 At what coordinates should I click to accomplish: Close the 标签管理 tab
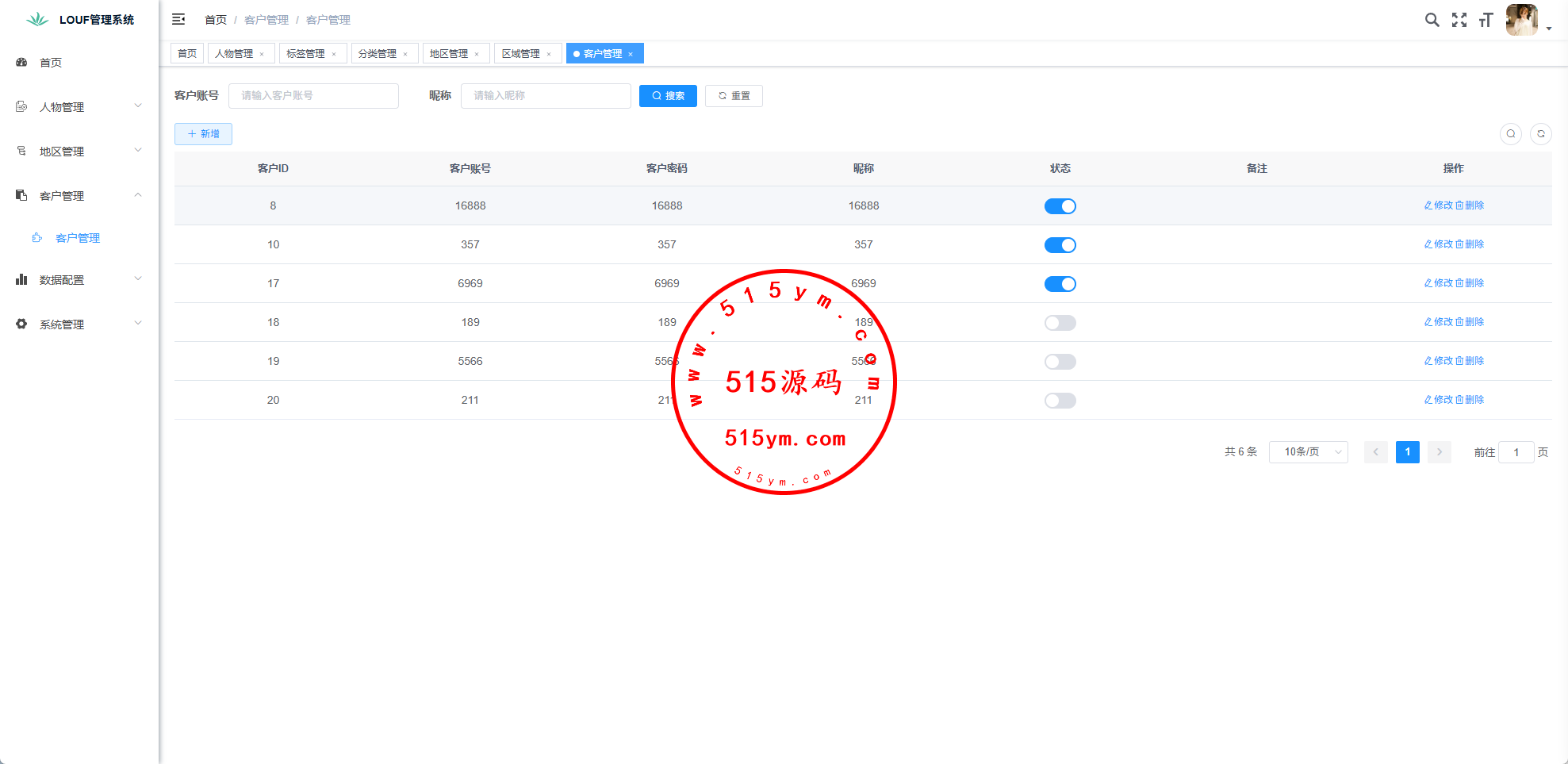tap(334, 54)
